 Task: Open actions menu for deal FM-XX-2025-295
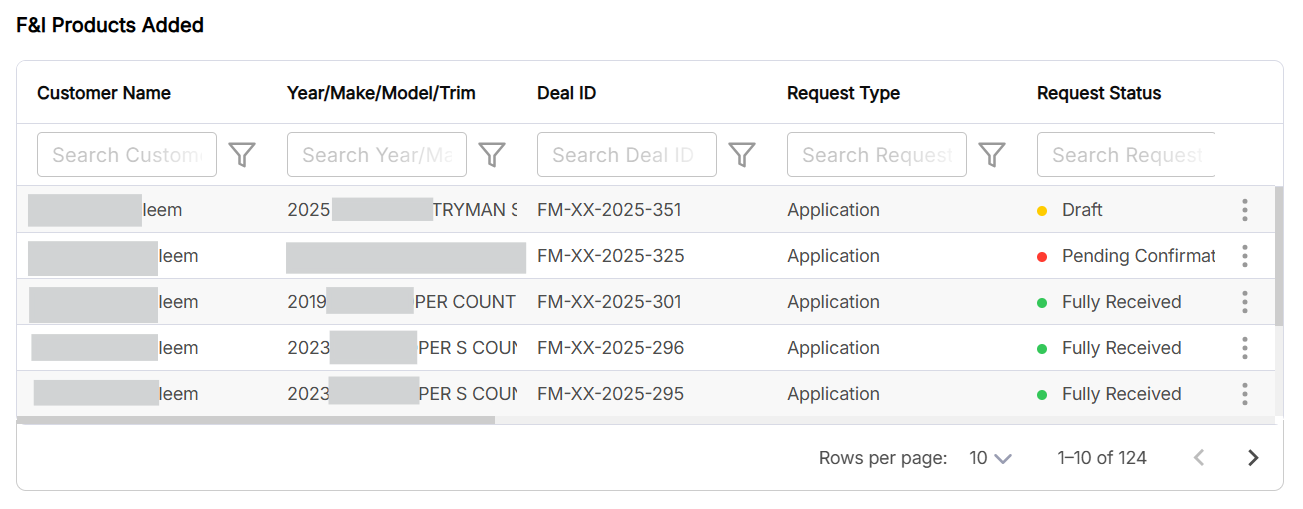(1245, 394)
